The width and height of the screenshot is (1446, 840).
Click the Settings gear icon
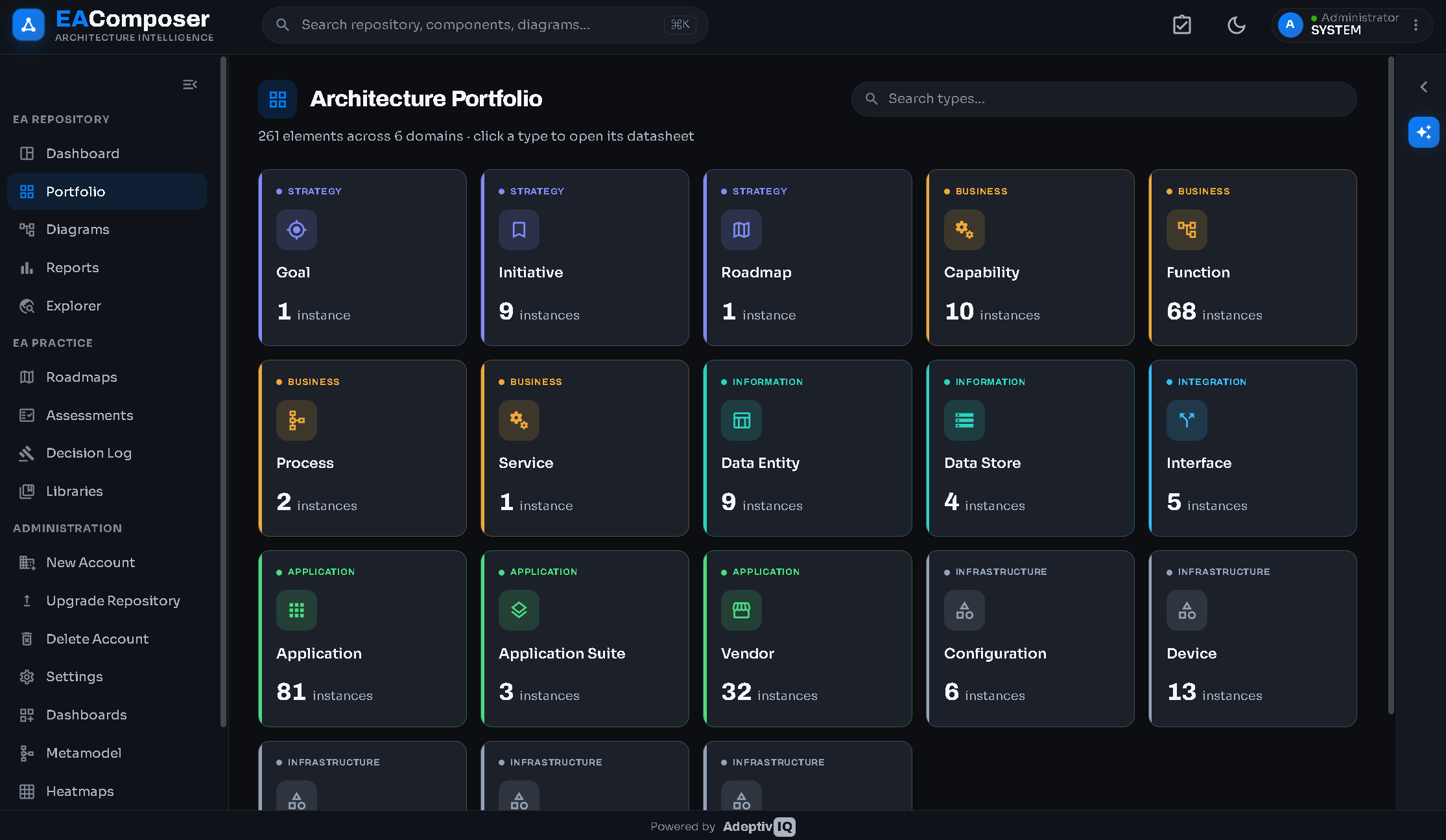point(27,677)
